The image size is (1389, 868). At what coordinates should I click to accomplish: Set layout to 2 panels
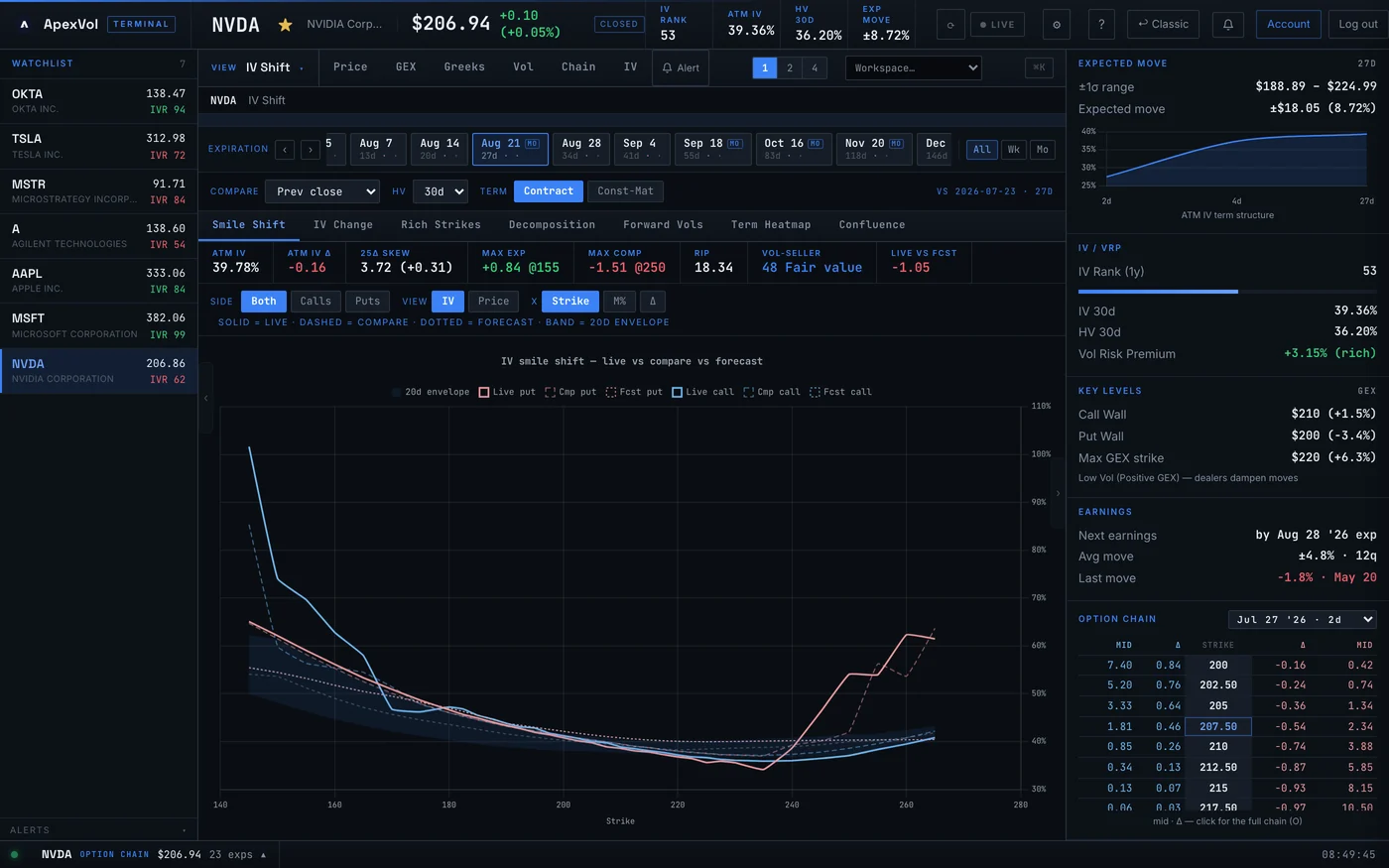click(790, 67)
